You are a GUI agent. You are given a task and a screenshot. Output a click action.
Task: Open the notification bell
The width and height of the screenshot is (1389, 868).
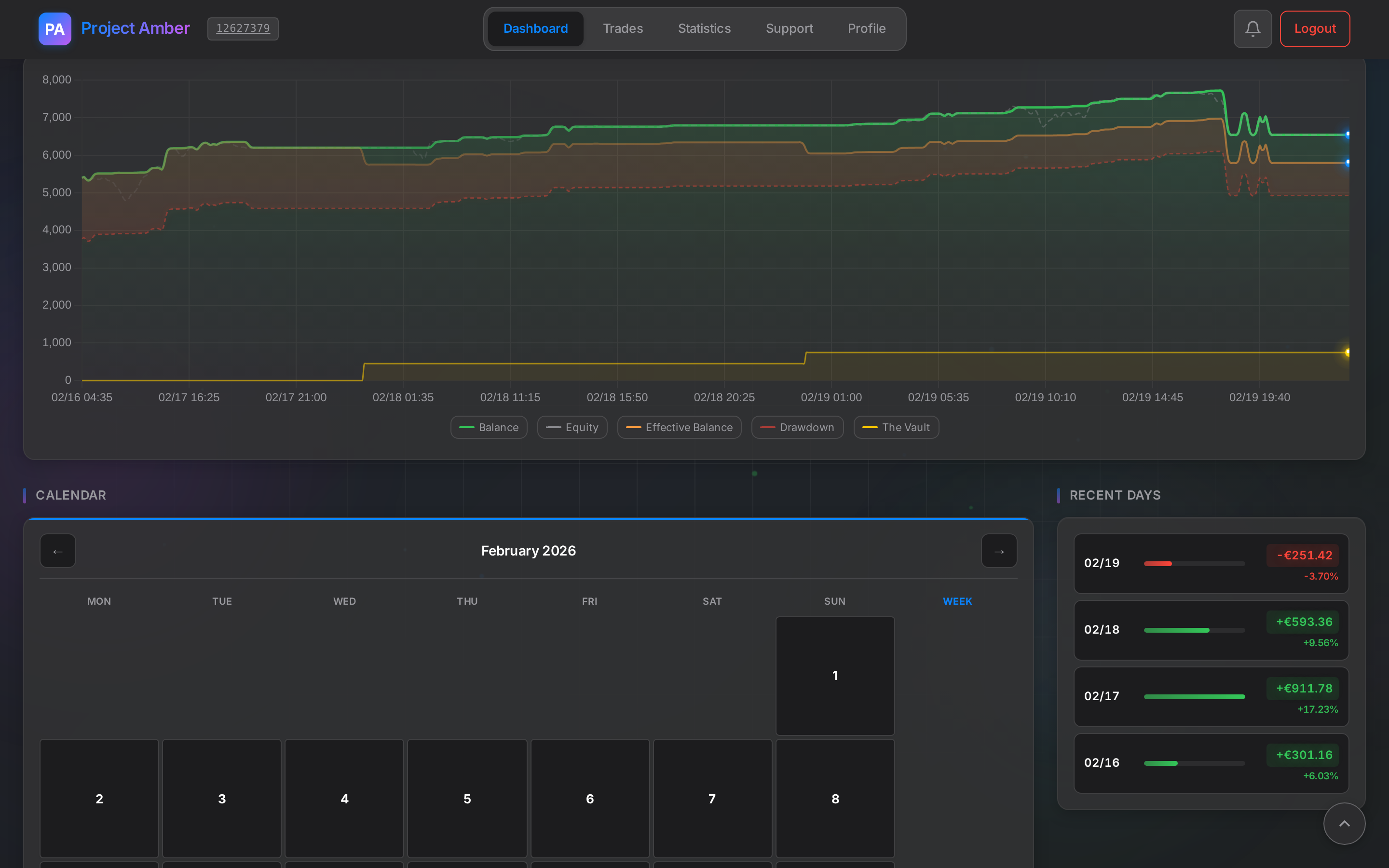(x=1253, y=28)
